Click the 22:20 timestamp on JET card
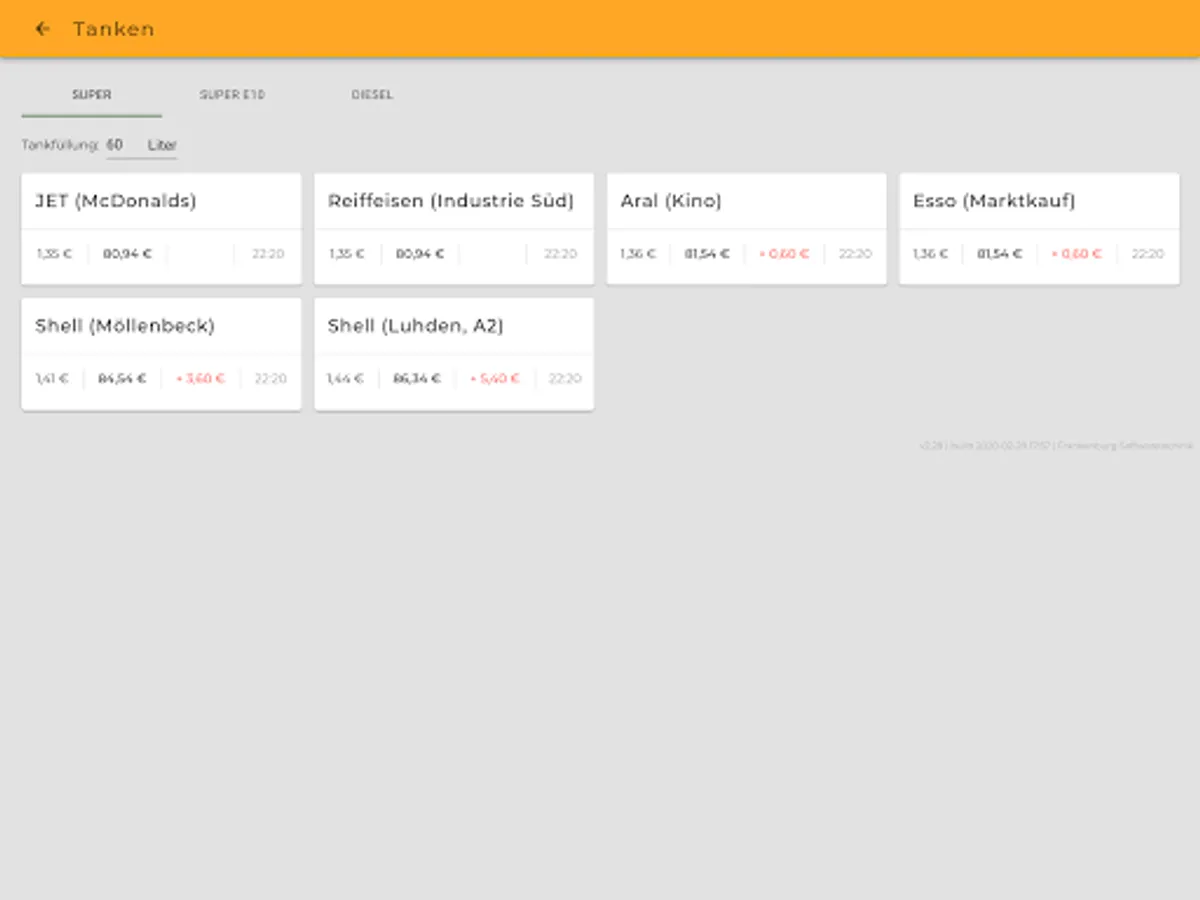This screenshot has height=900, width=1200. point(268,254)
